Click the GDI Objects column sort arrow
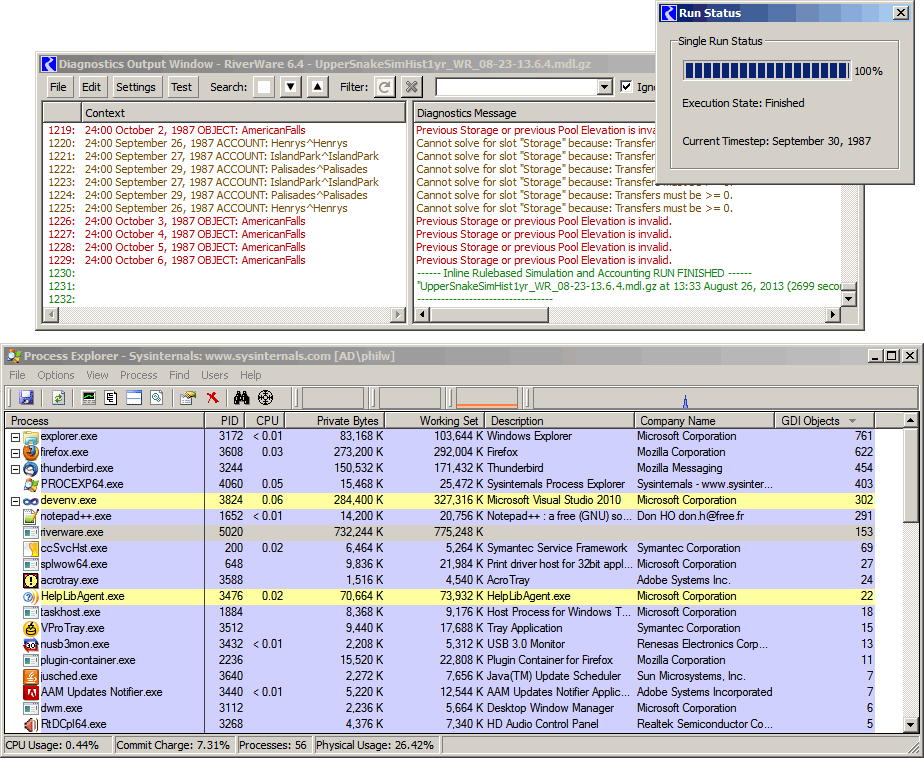The image size is (924, 758). [x=852, y=421]
